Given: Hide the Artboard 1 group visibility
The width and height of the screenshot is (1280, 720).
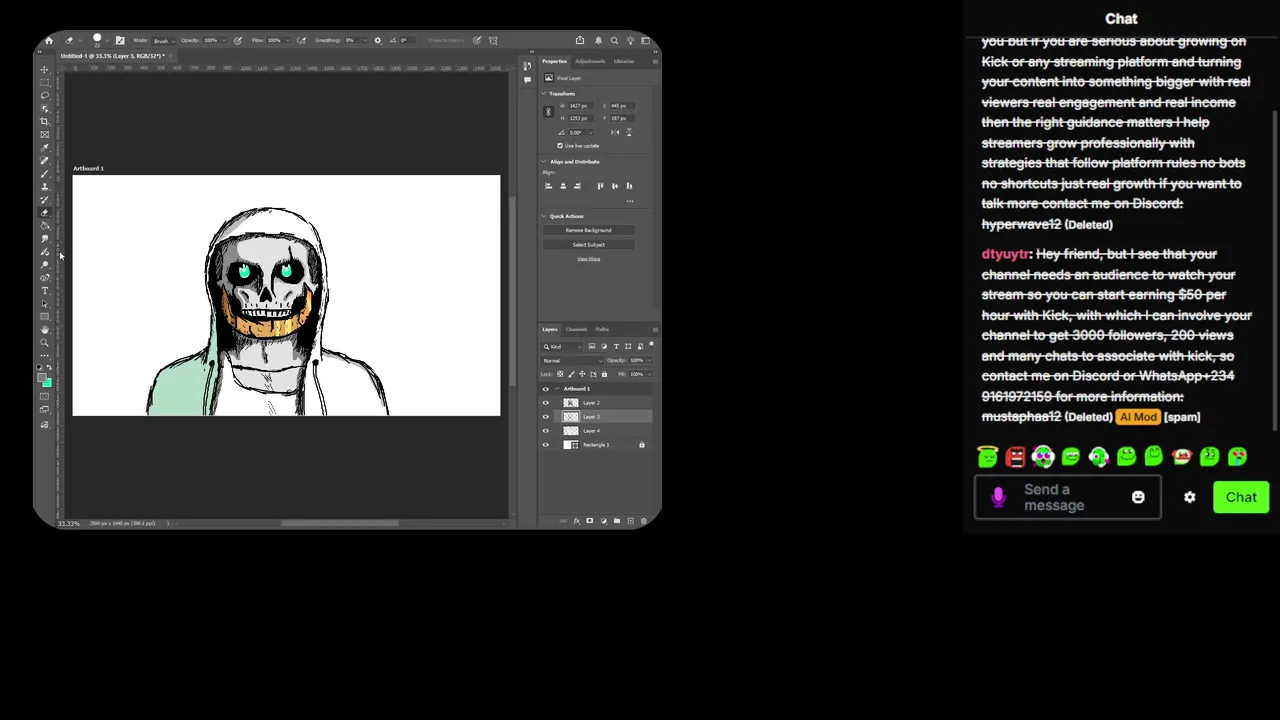Looking at the screenshot, I should coord(546,389).
